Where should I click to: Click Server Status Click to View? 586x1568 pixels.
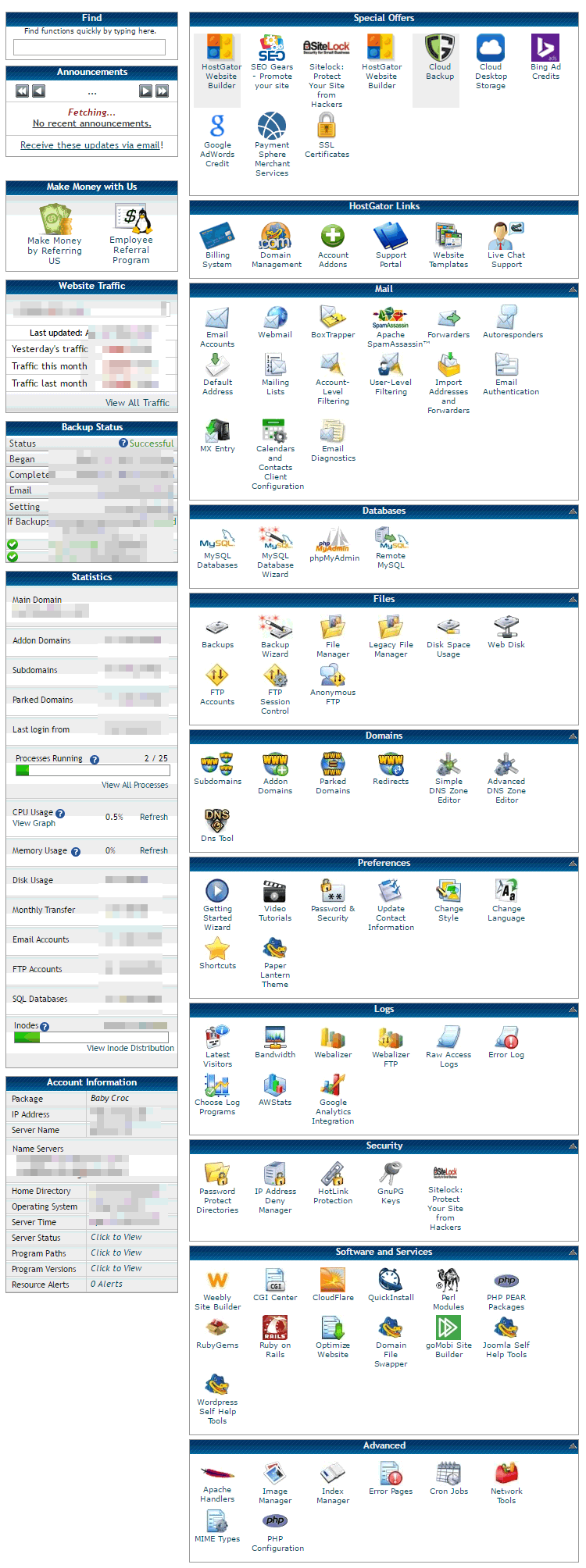(x=116, y=1237)
